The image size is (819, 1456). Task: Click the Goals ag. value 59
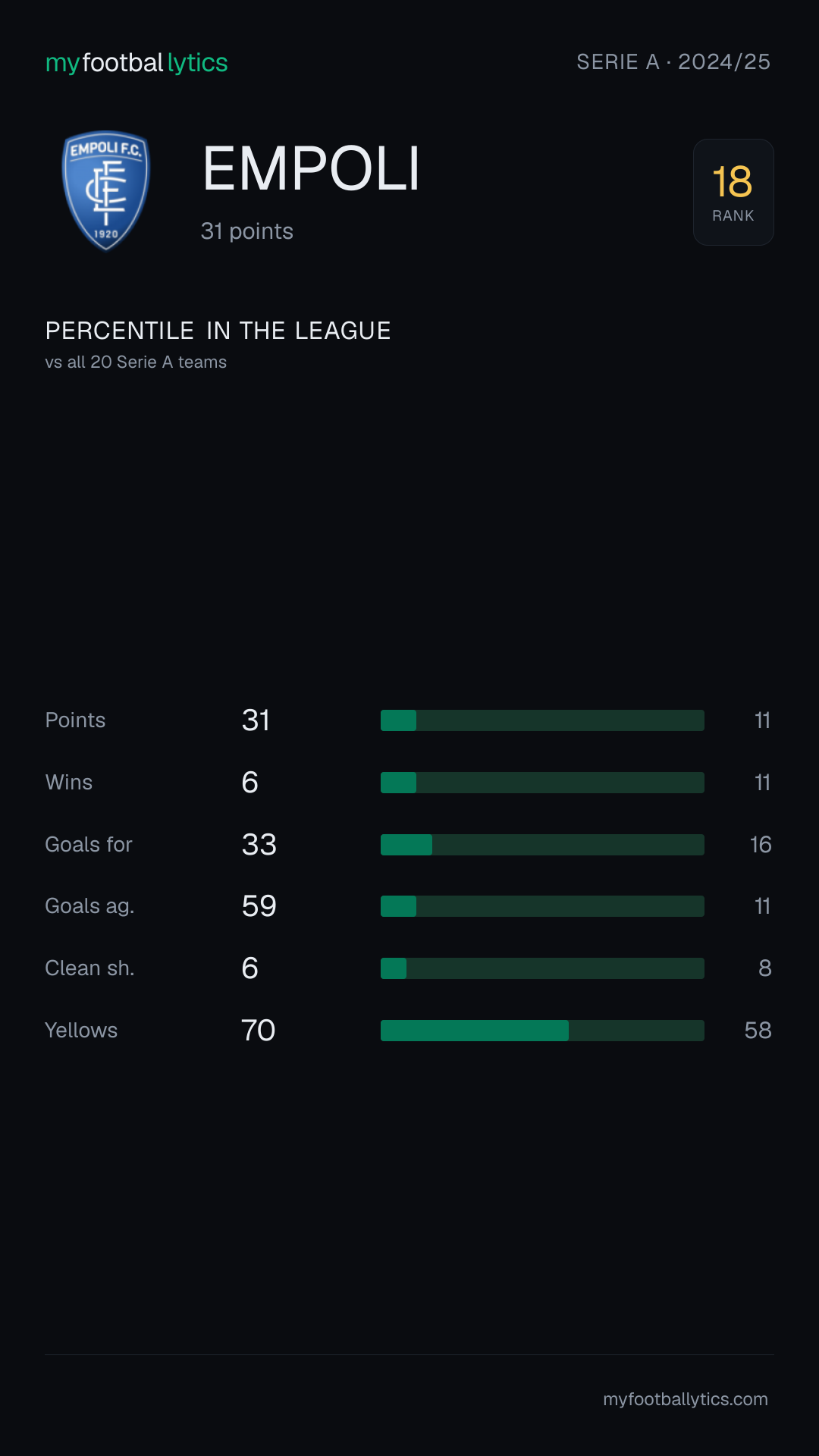(x=259, y=906)
